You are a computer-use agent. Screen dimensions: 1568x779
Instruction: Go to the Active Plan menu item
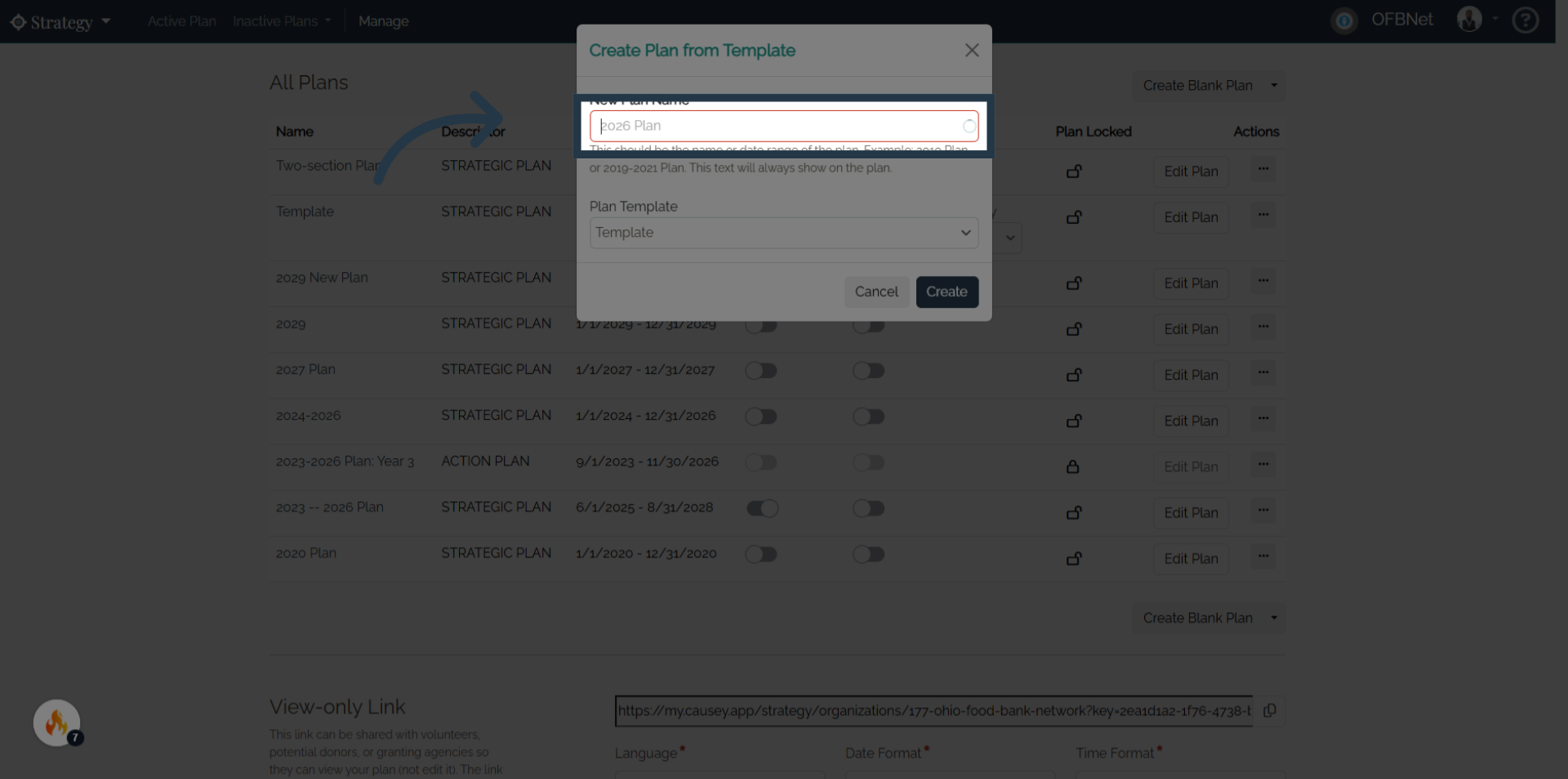tap(181, 21)
